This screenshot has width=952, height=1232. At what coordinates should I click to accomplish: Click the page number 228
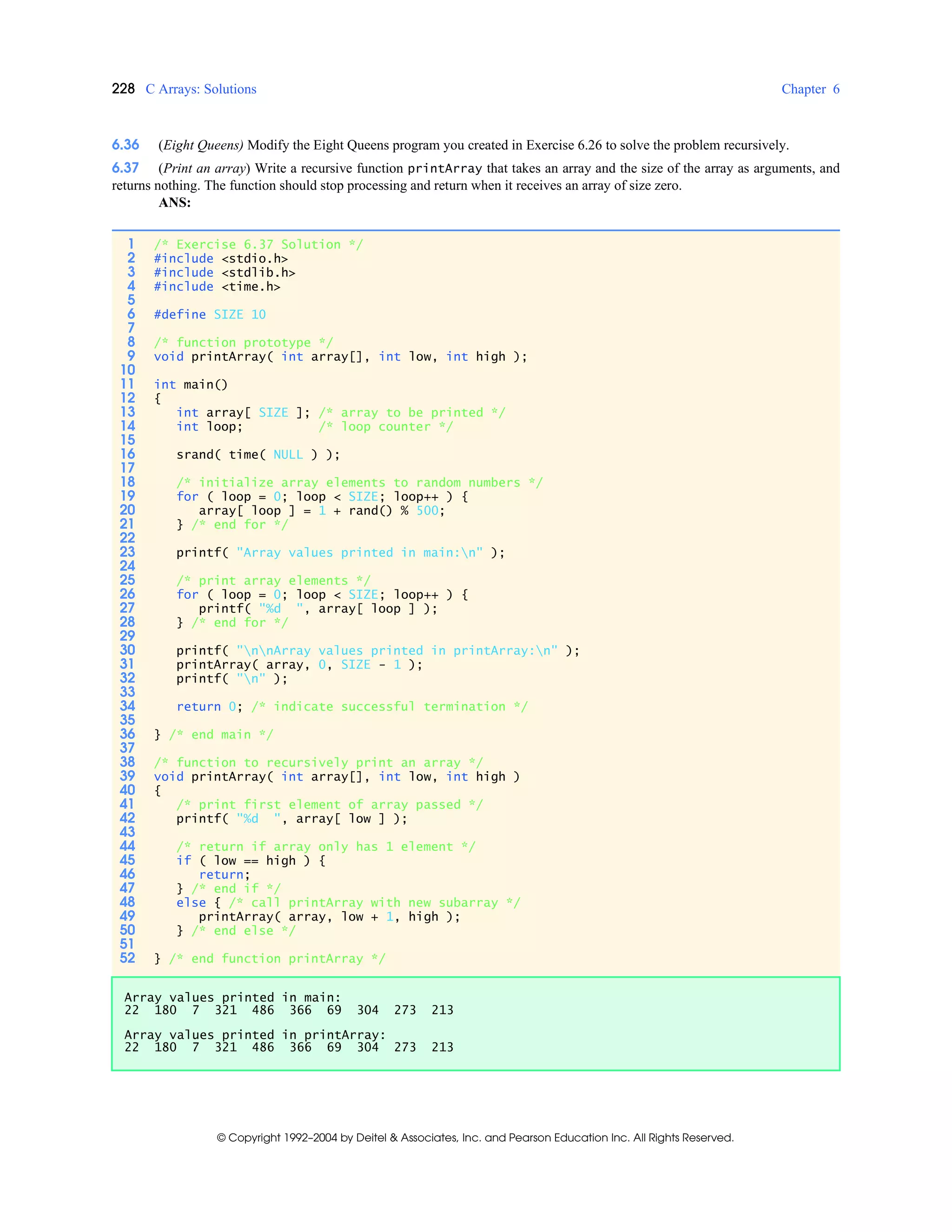tap(123, 89)
